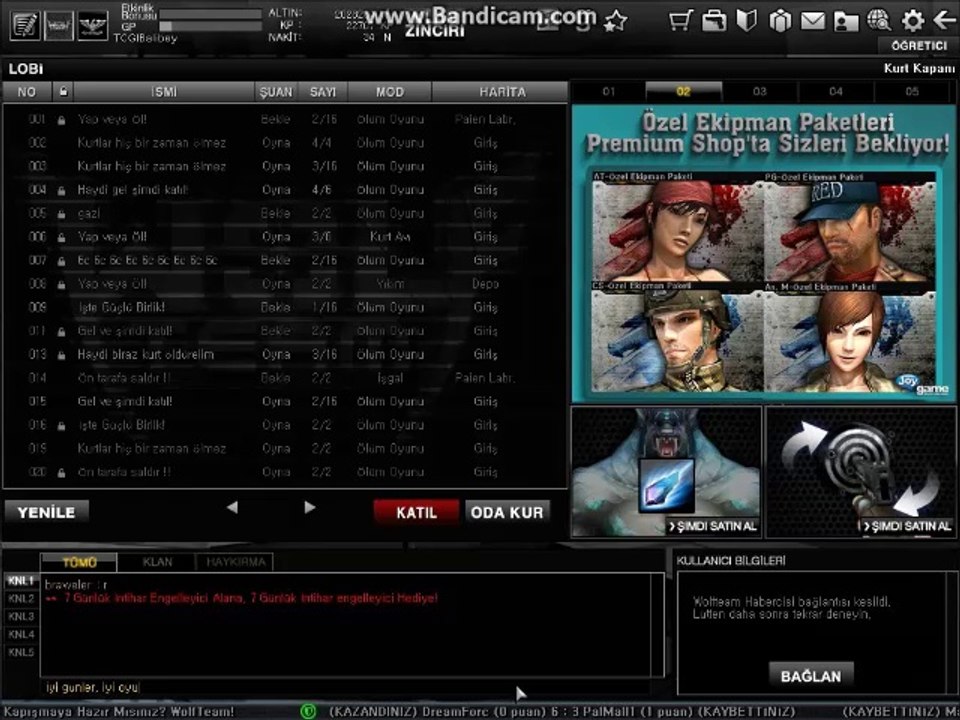
Task: Select room 004 'Haydi gel şimdi katıl!'
Action: point(285,190)
